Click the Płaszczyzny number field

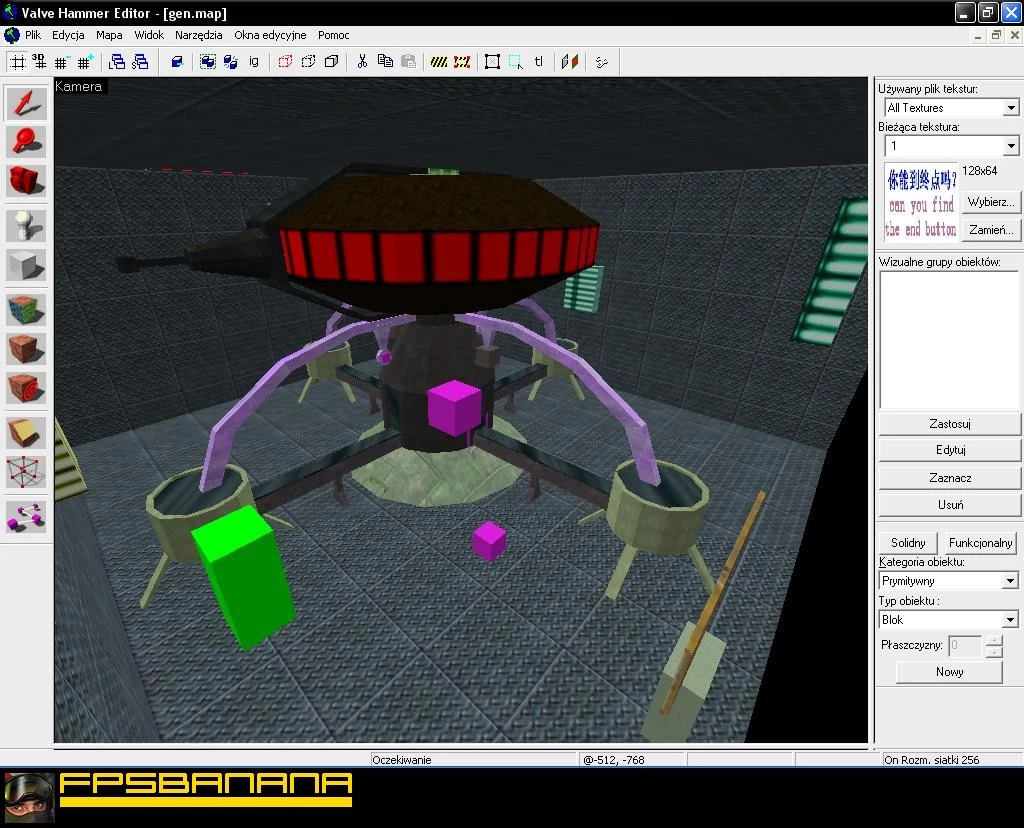[x=965, y=645]
